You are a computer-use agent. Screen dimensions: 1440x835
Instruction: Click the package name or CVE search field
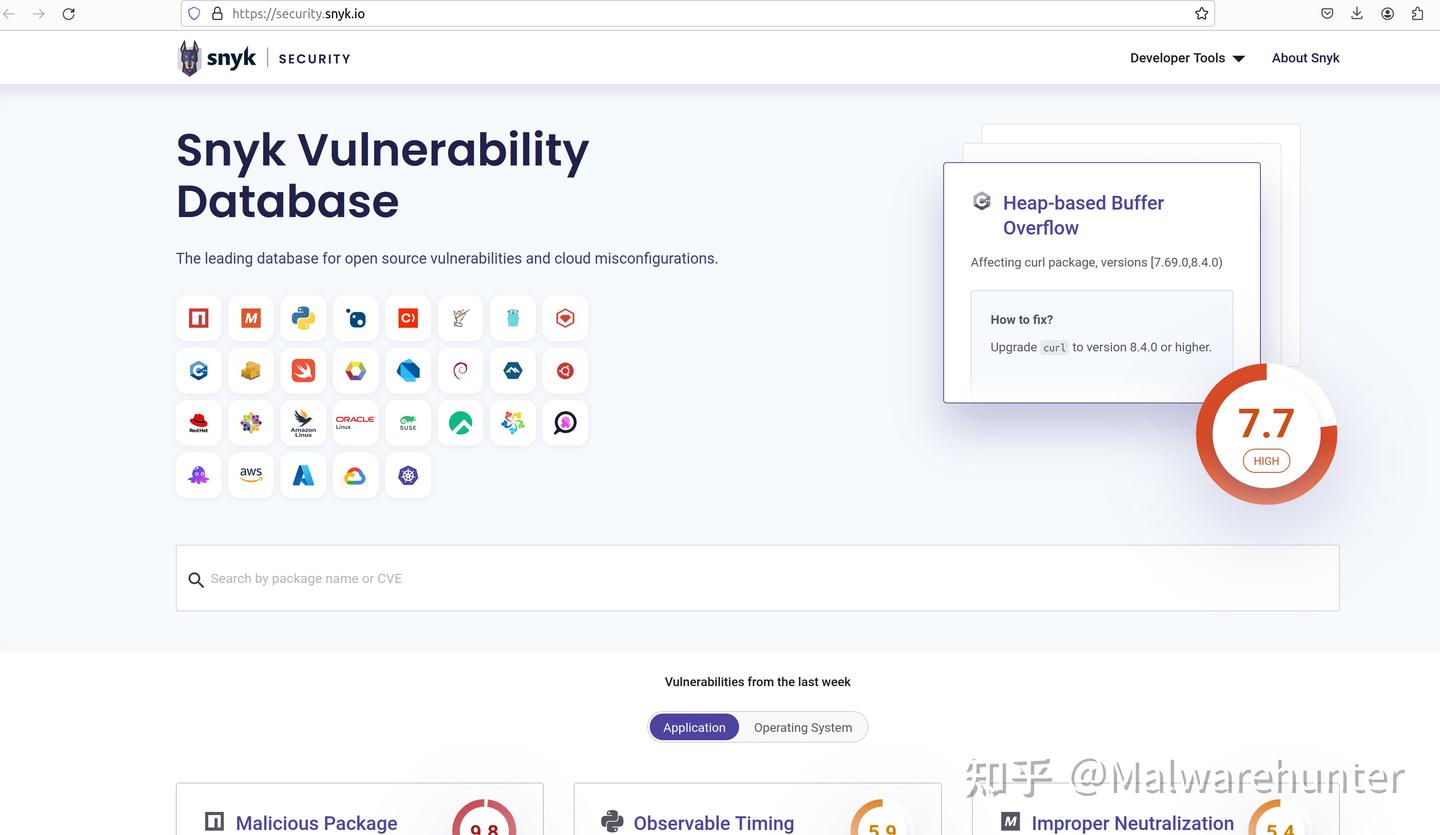coord(757,578)
